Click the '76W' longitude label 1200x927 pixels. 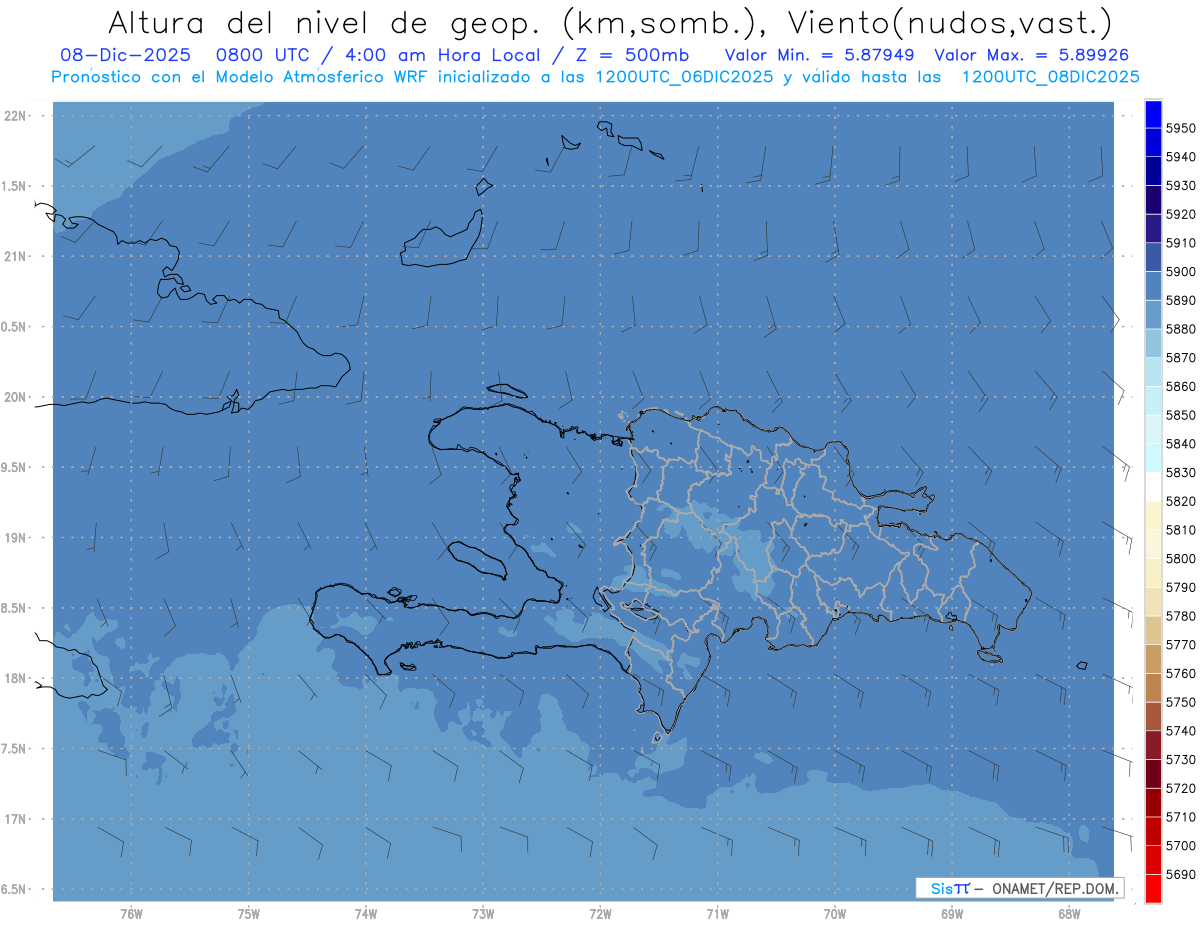(x=131, y=914)
